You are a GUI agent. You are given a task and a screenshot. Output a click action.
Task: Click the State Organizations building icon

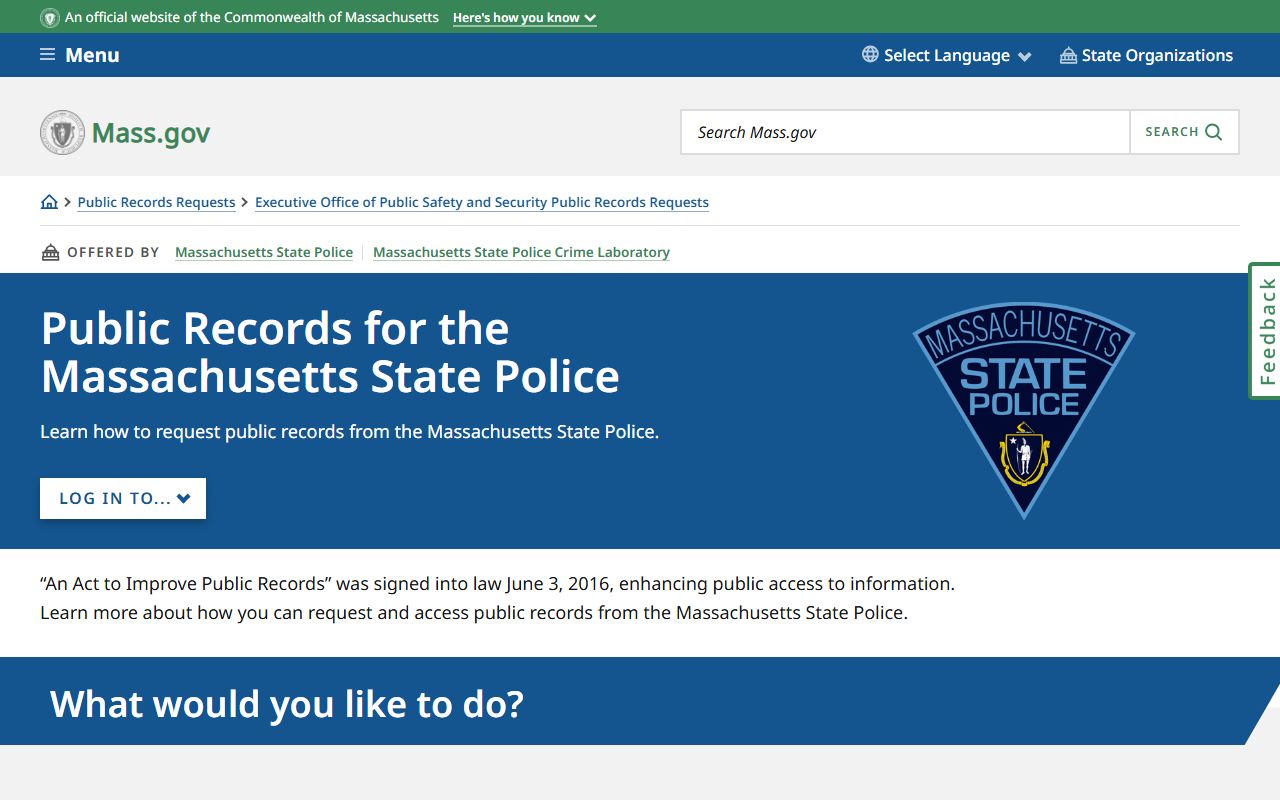1068,56
